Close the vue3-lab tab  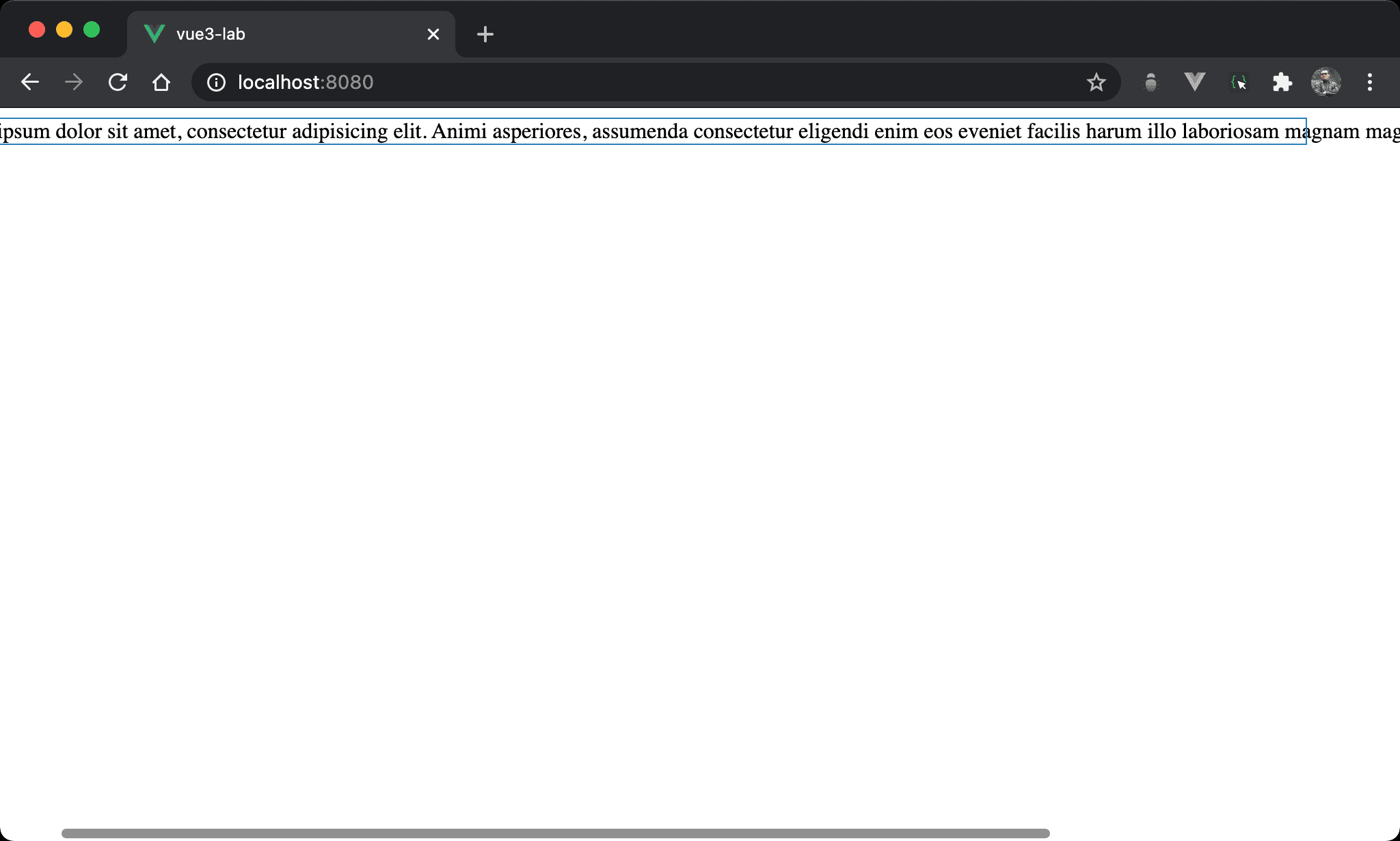[x=433, y=34]
